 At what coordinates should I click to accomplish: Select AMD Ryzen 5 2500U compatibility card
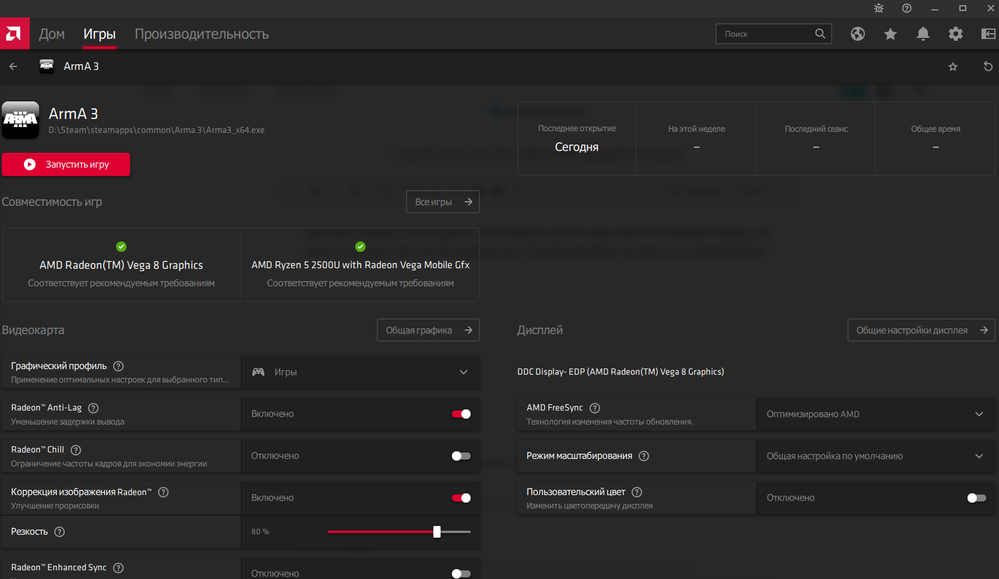[360, 265]
